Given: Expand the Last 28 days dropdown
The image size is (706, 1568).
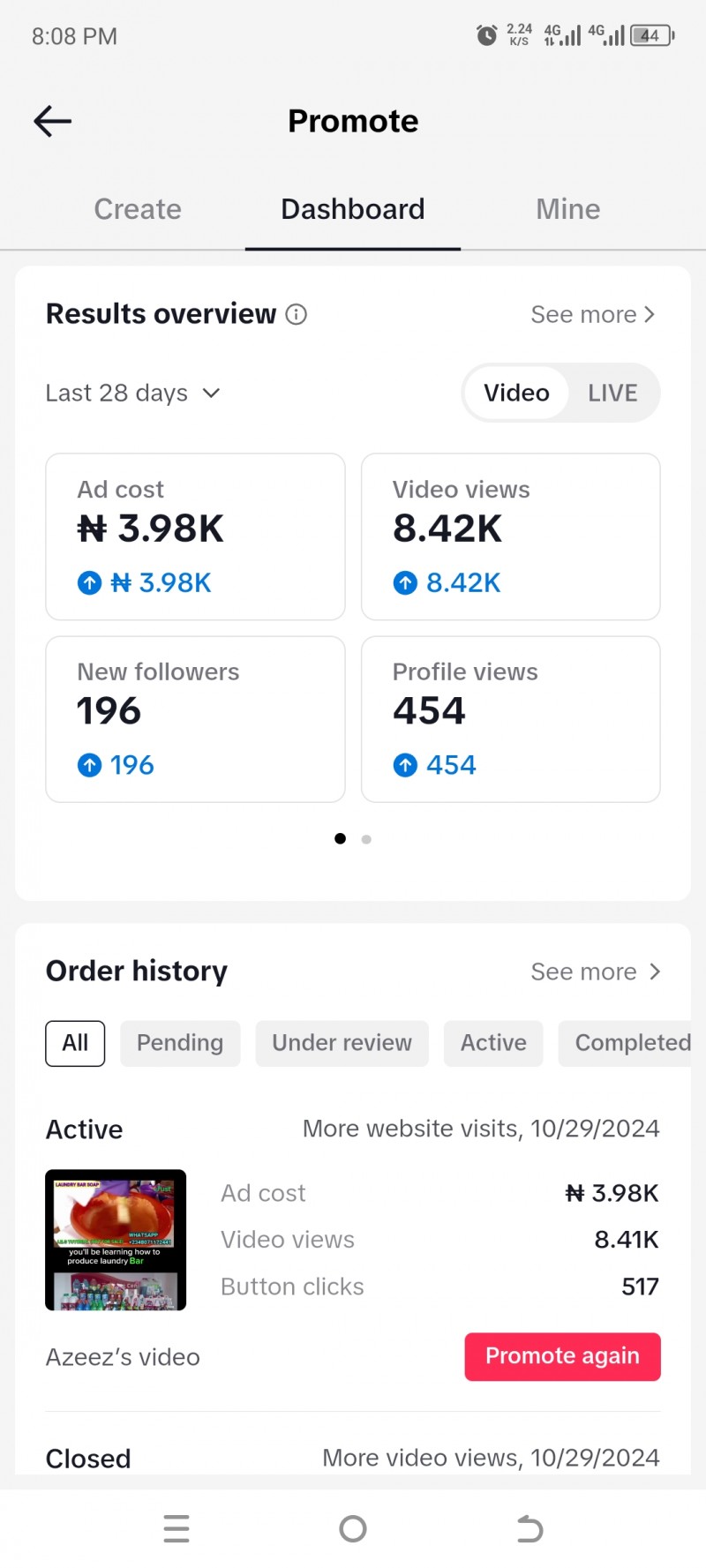Looking at the screenshot, I should [x=132, y=393].
